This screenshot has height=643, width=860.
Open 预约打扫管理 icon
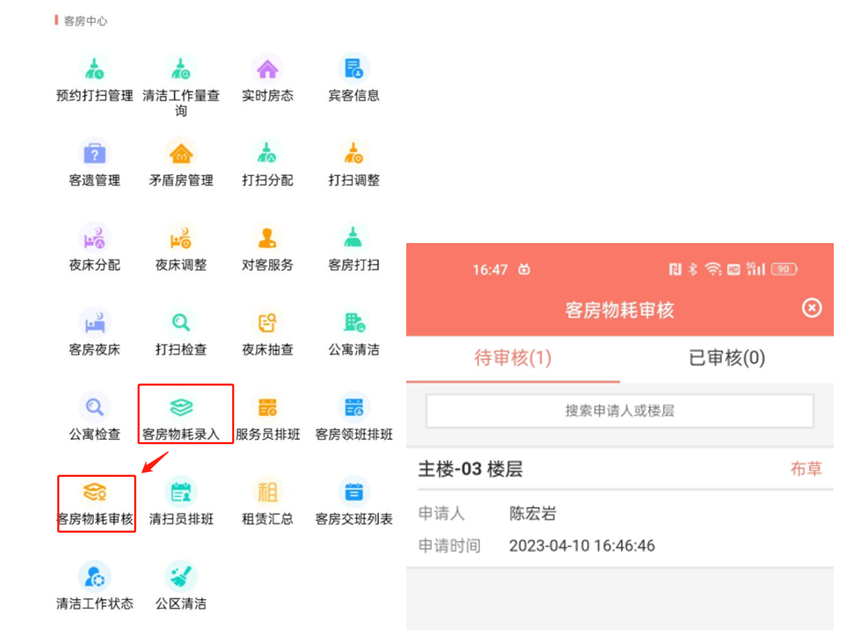coord(94,69)
